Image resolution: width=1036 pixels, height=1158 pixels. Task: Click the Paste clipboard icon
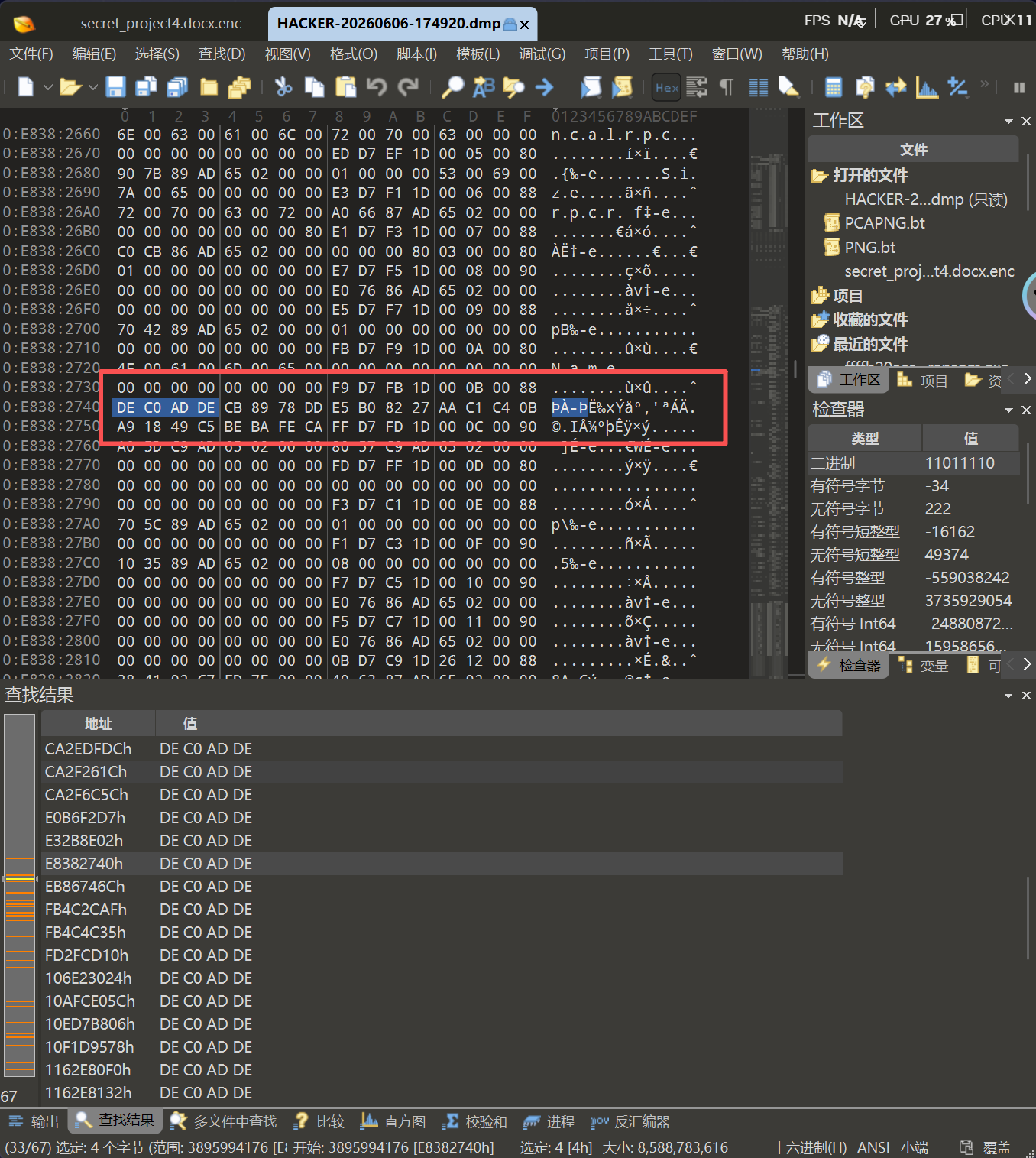(345, 87)
